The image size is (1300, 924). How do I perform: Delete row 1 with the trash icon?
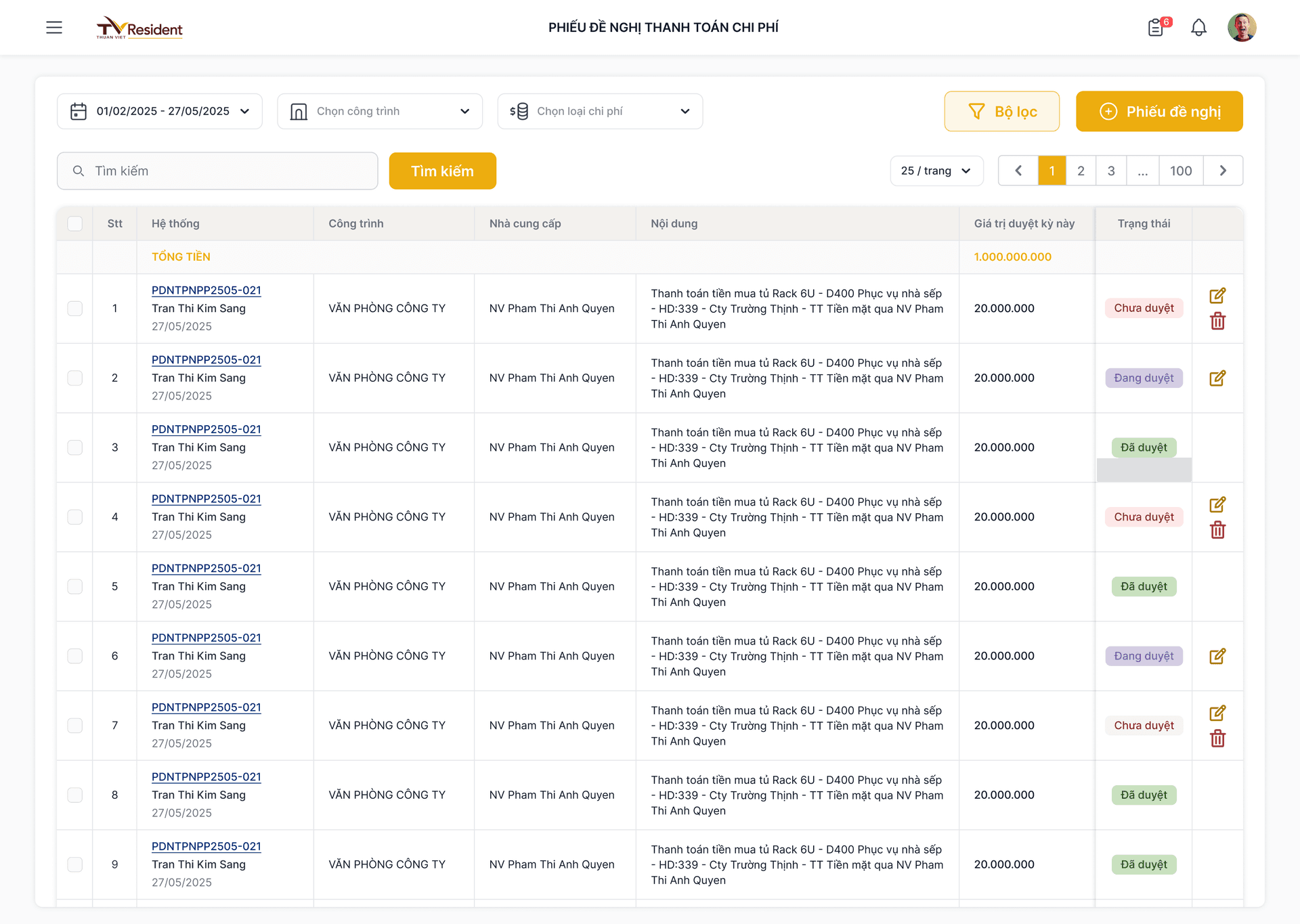pos(1217,321)
